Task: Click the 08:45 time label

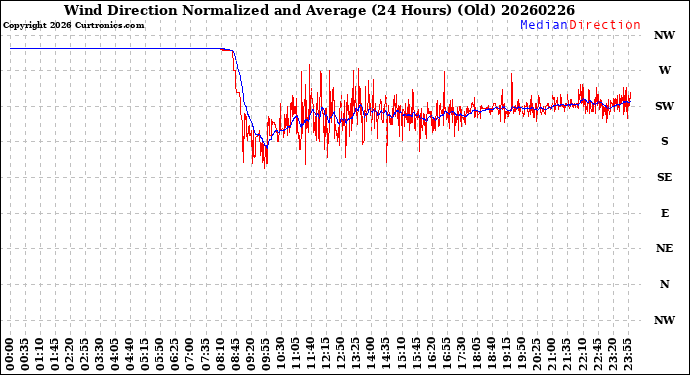Action: tap(235, 354)
